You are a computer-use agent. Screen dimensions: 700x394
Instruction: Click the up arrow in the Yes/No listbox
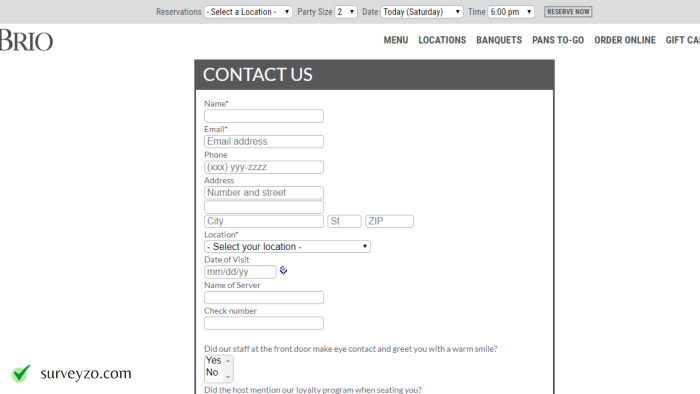tap(228, 361)
